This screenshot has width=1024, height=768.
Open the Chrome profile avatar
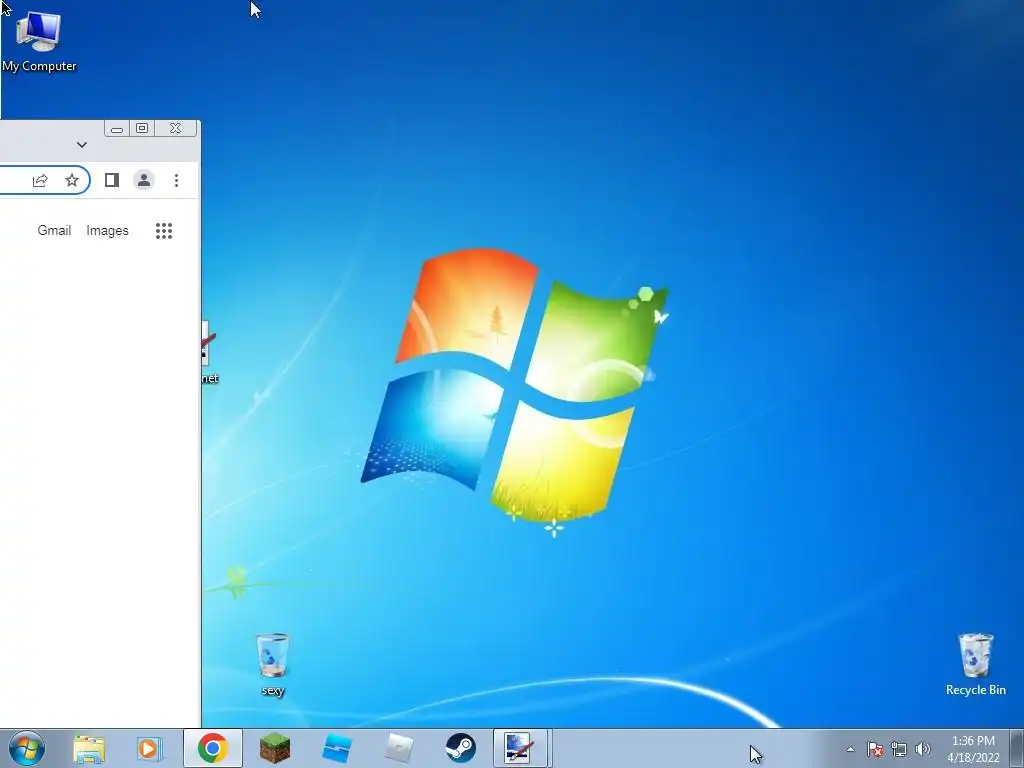[x=144, y=180]
